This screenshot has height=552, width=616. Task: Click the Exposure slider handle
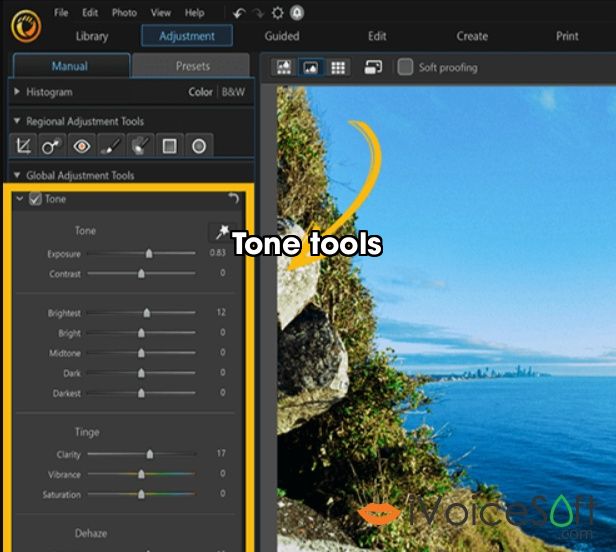(149, 253)
